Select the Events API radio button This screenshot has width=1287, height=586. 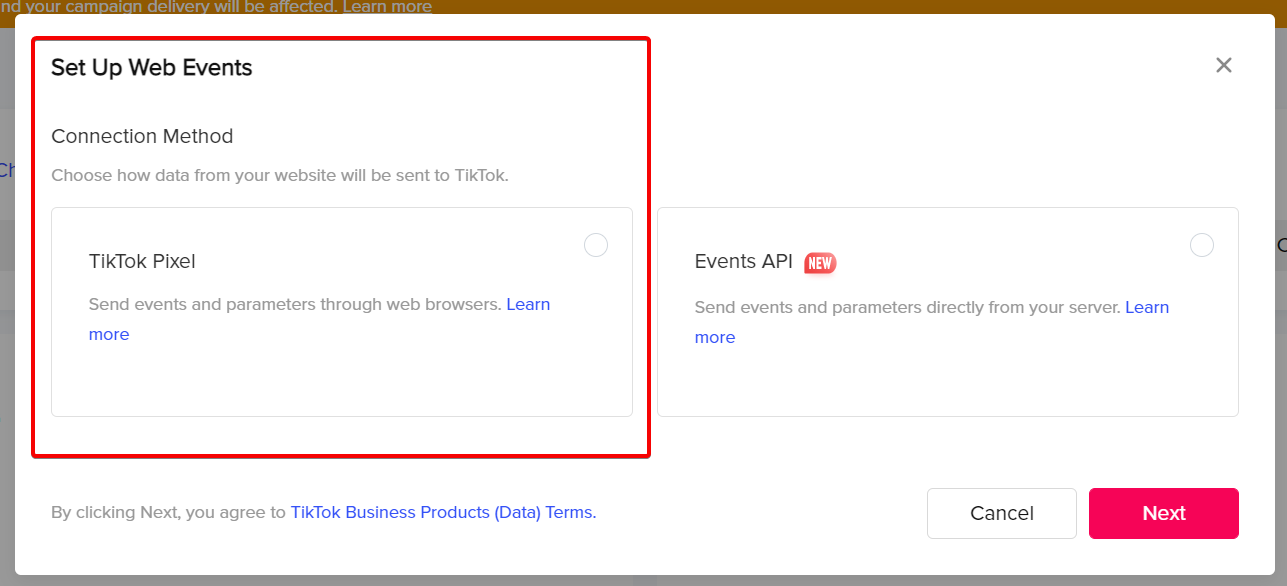click(1202, 245)
